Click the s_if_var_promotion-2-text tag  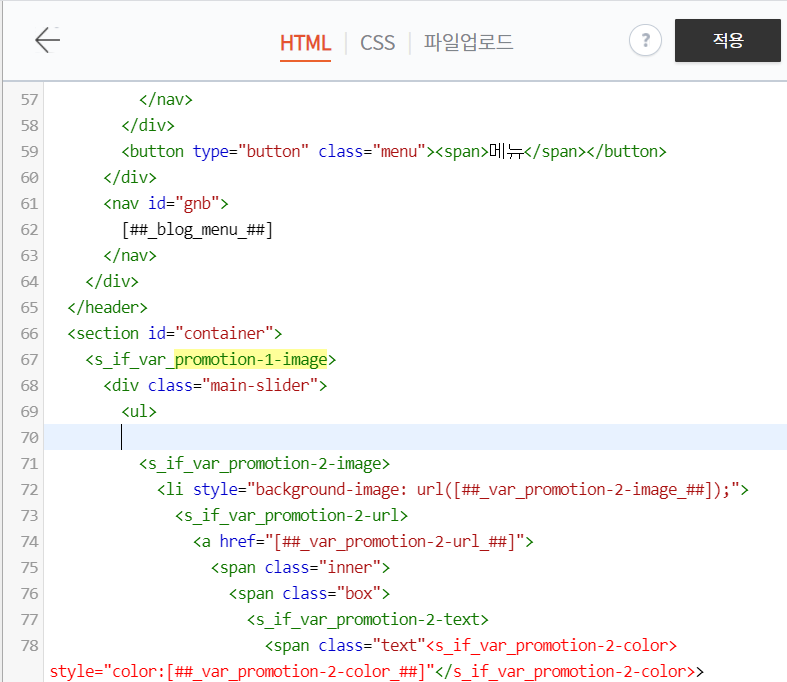coord(368,620)
